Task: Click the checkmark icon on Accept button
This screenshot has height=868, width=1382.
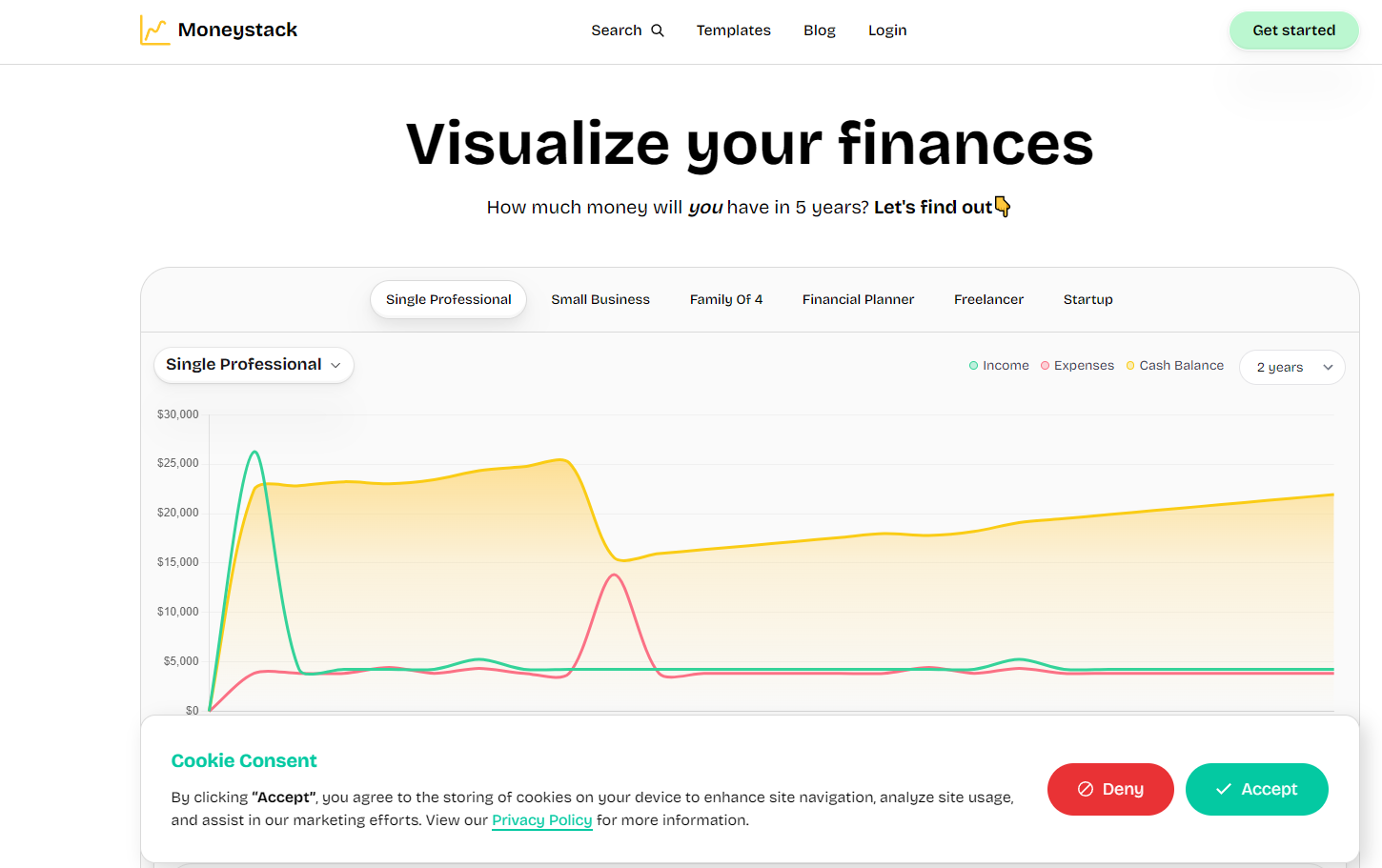Action: [1222, 789]
